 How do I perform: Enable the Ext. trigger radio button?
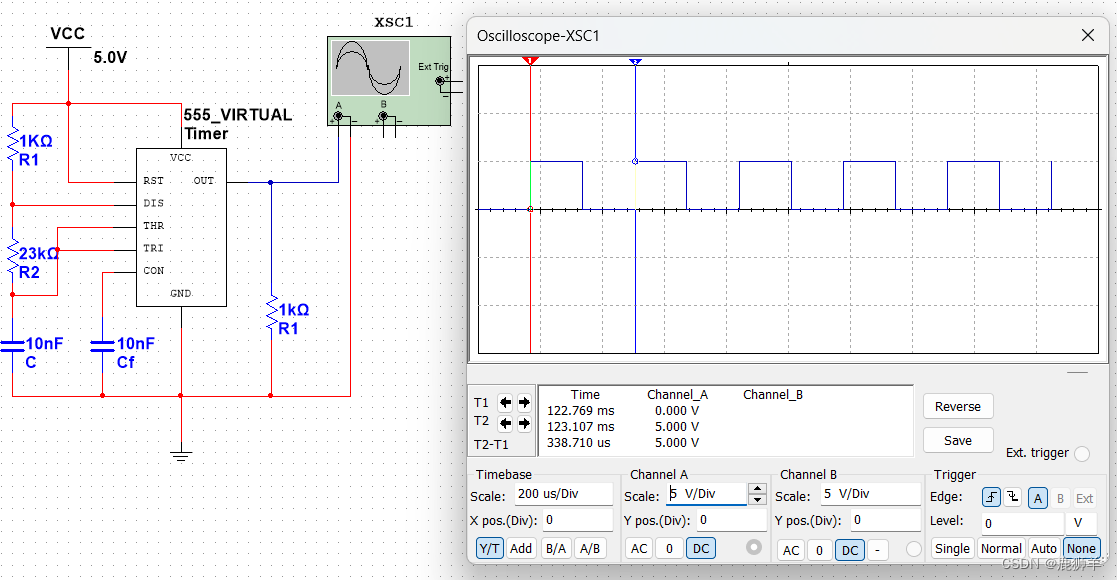1082,453
